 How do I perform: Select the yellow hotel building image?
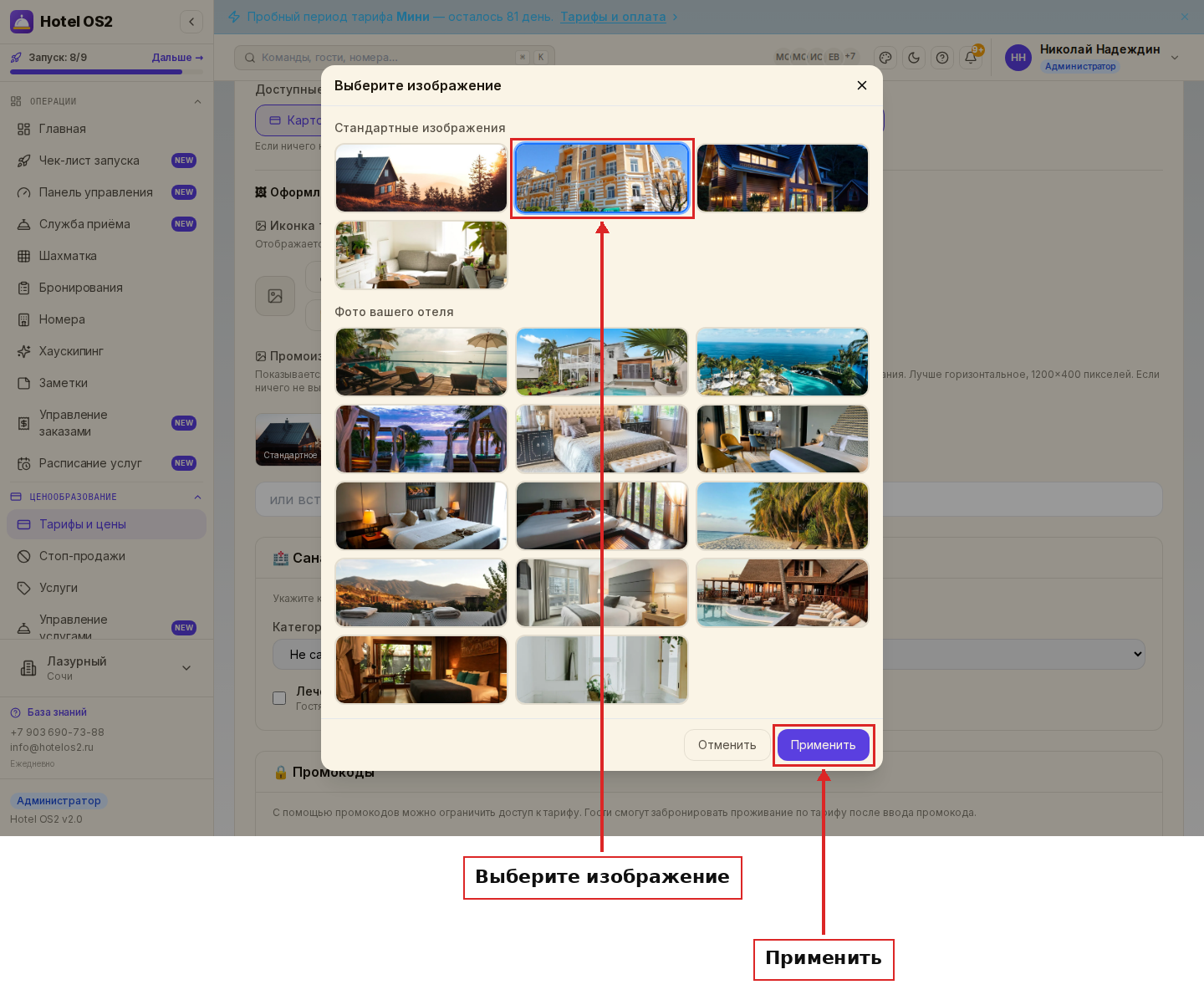click(602, 178)
